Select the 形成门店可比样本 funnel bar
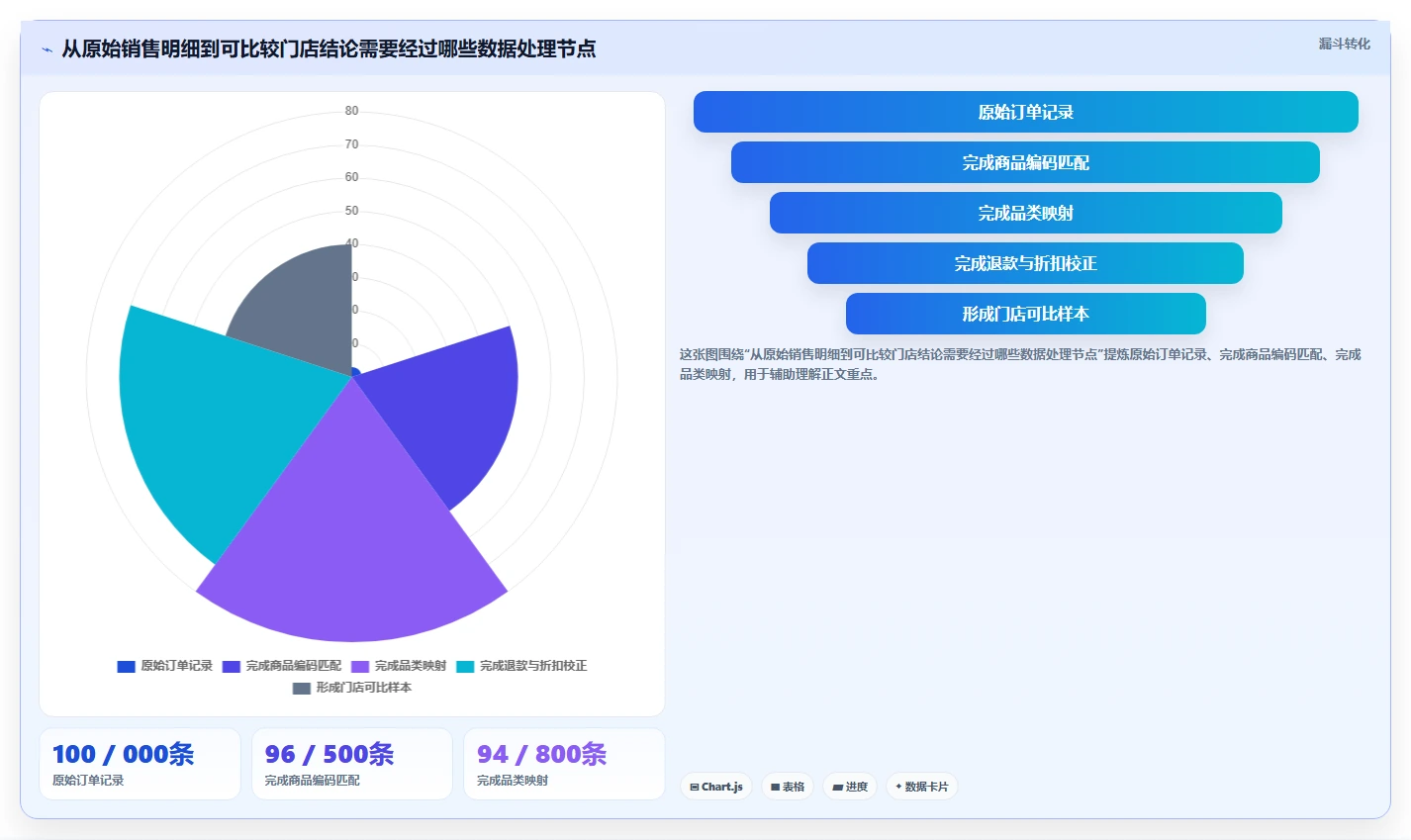Image resolution: width=1411 pixels, height=840 pixels. (x=1025, y=314)
